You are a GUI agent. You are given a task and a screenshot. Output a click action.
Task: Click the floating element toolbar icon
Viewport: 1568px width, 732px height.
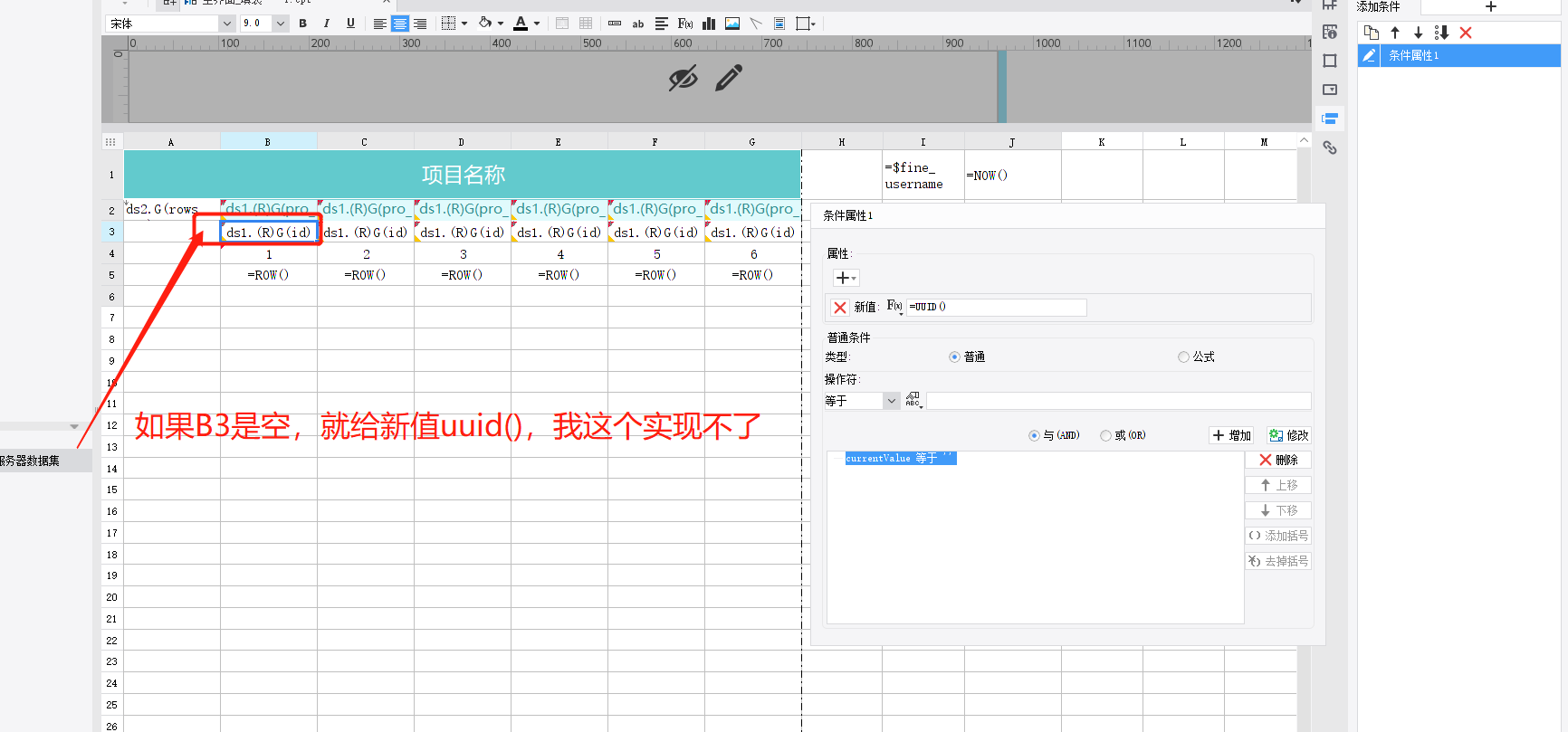pyautogui.click(x=803, y=24)
